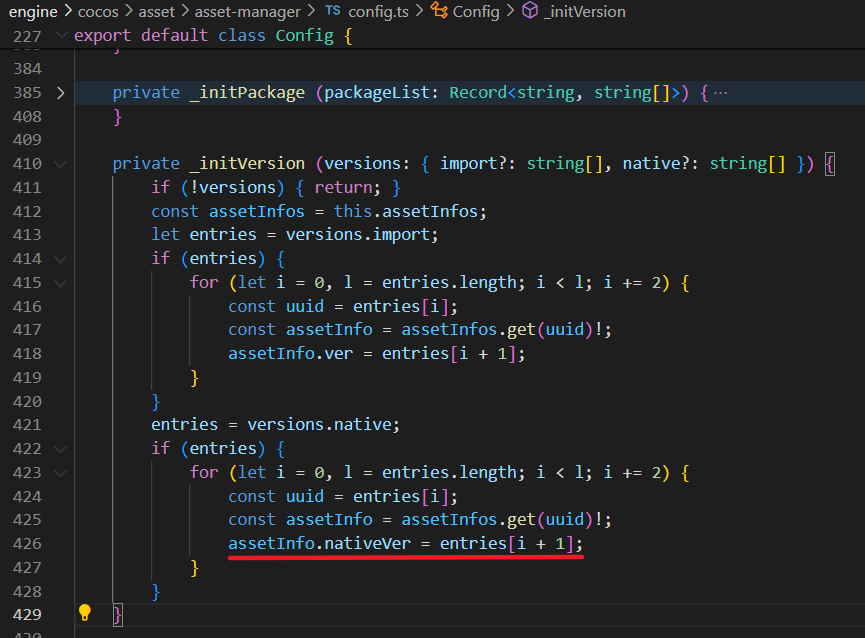The height and width of the screenshot is (638, 865).
Task: Click 'assetInfos.get(uuid)' on line 417
Action: [x=496, y=330]
